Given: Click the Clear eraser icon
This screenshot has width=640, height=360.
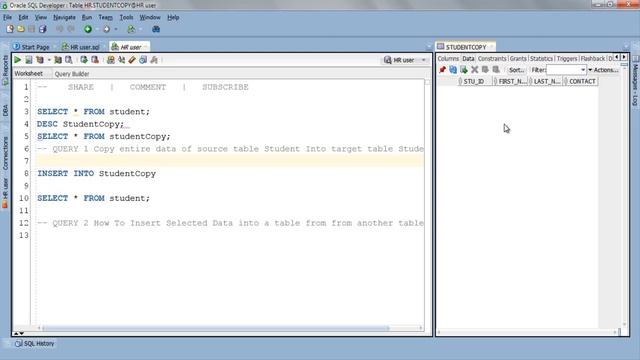Looking at the screenshot, I should point(132,60).
